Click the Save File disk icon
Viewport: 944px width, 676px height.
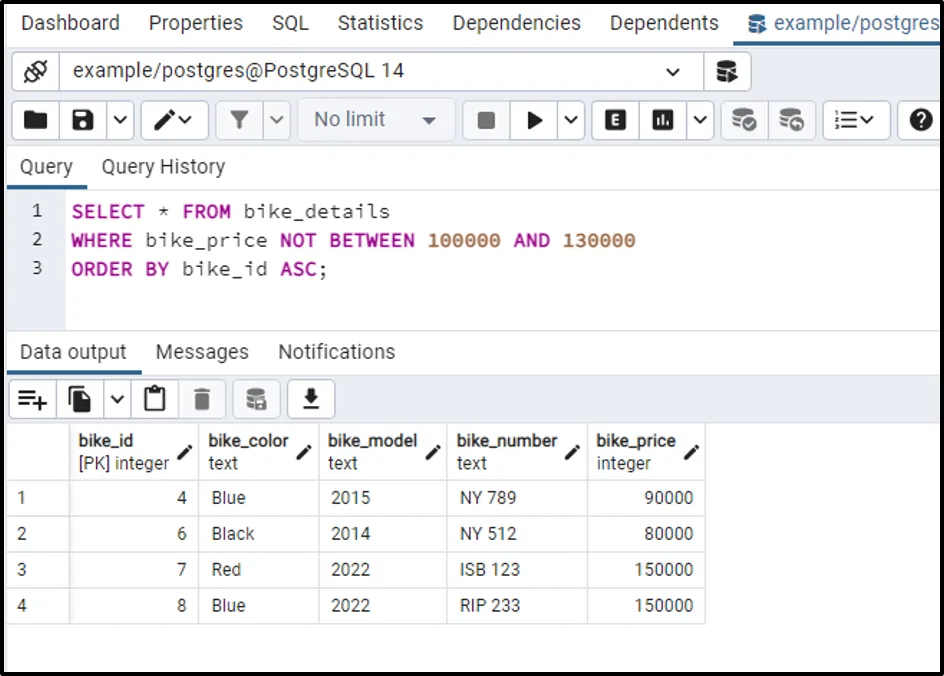coord(83,120)
